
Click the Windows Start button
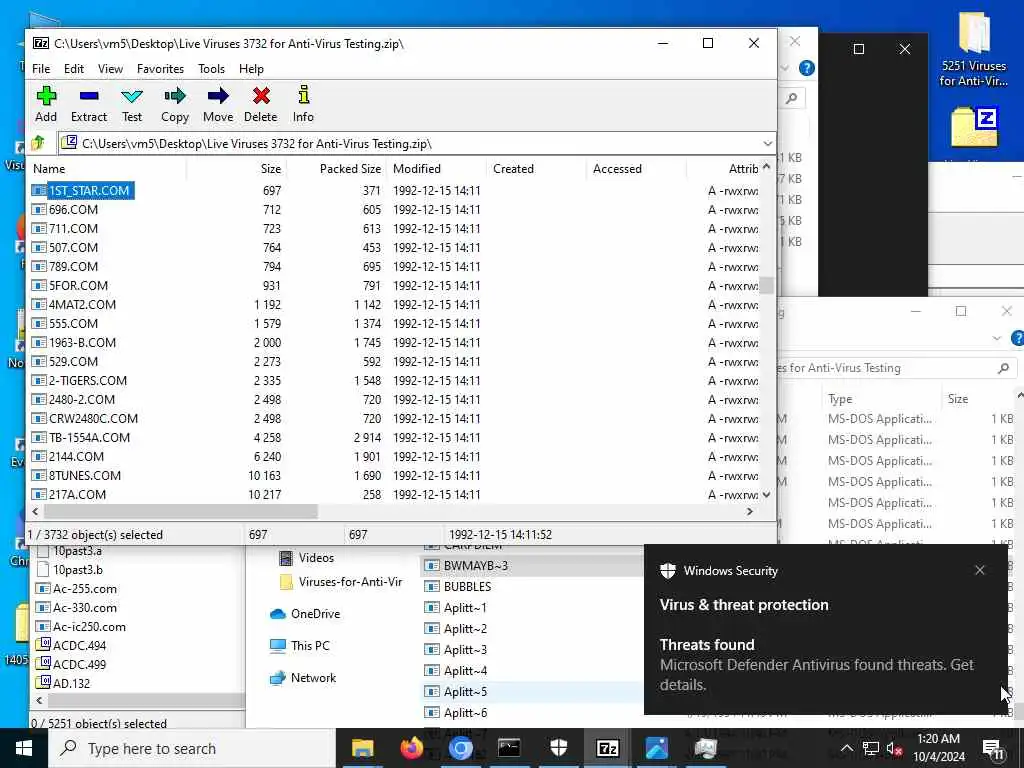24,748
